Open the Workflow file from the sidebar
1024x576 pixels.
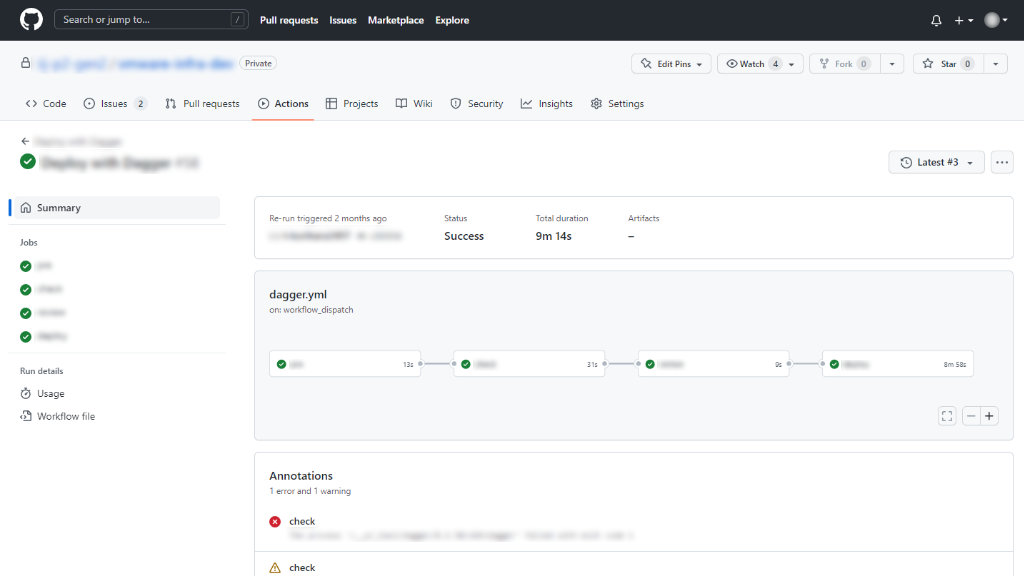coord(66,416)
